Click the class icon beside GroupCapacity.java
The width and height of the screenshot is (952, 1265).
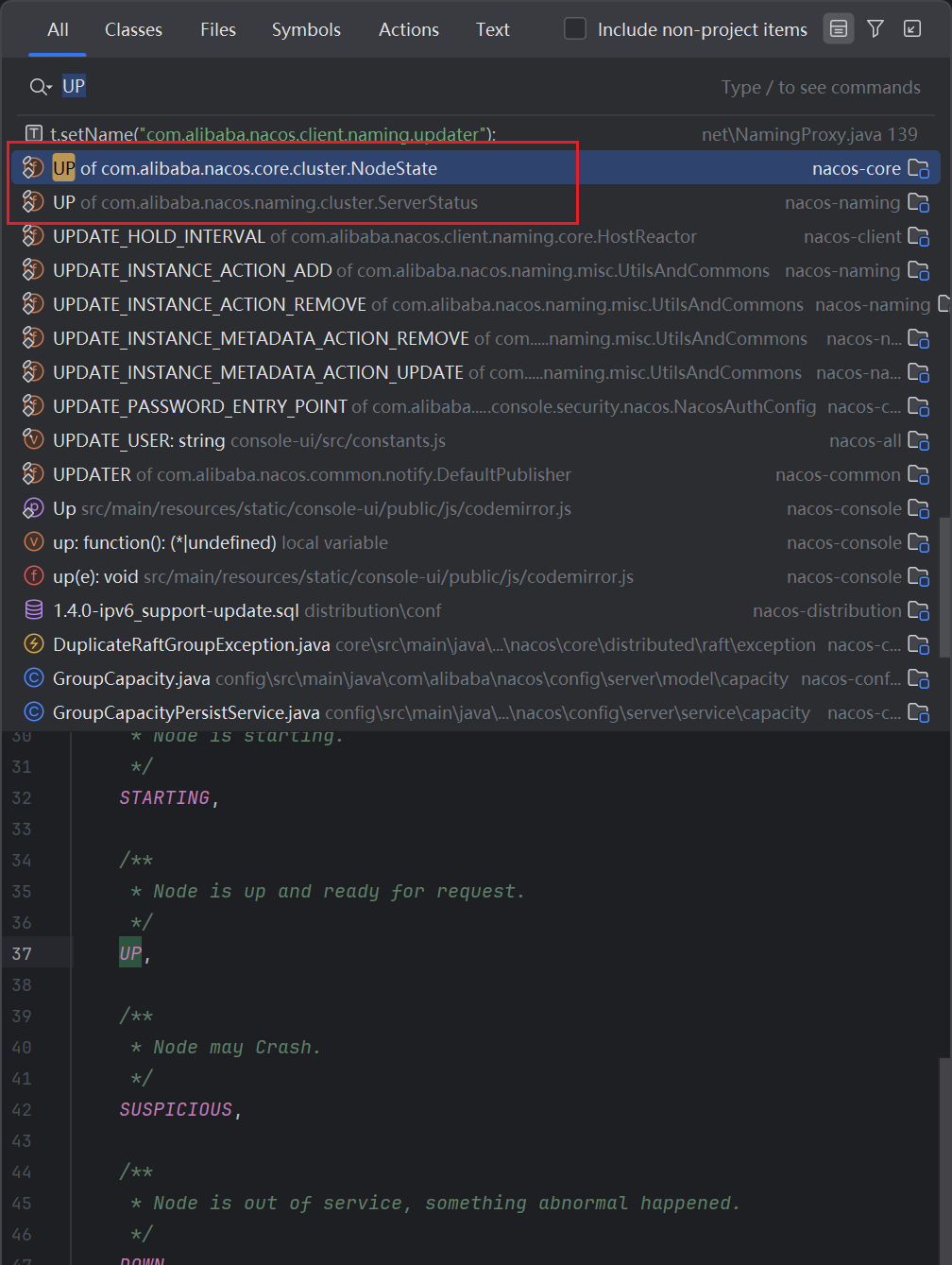(x=33, y=678)
